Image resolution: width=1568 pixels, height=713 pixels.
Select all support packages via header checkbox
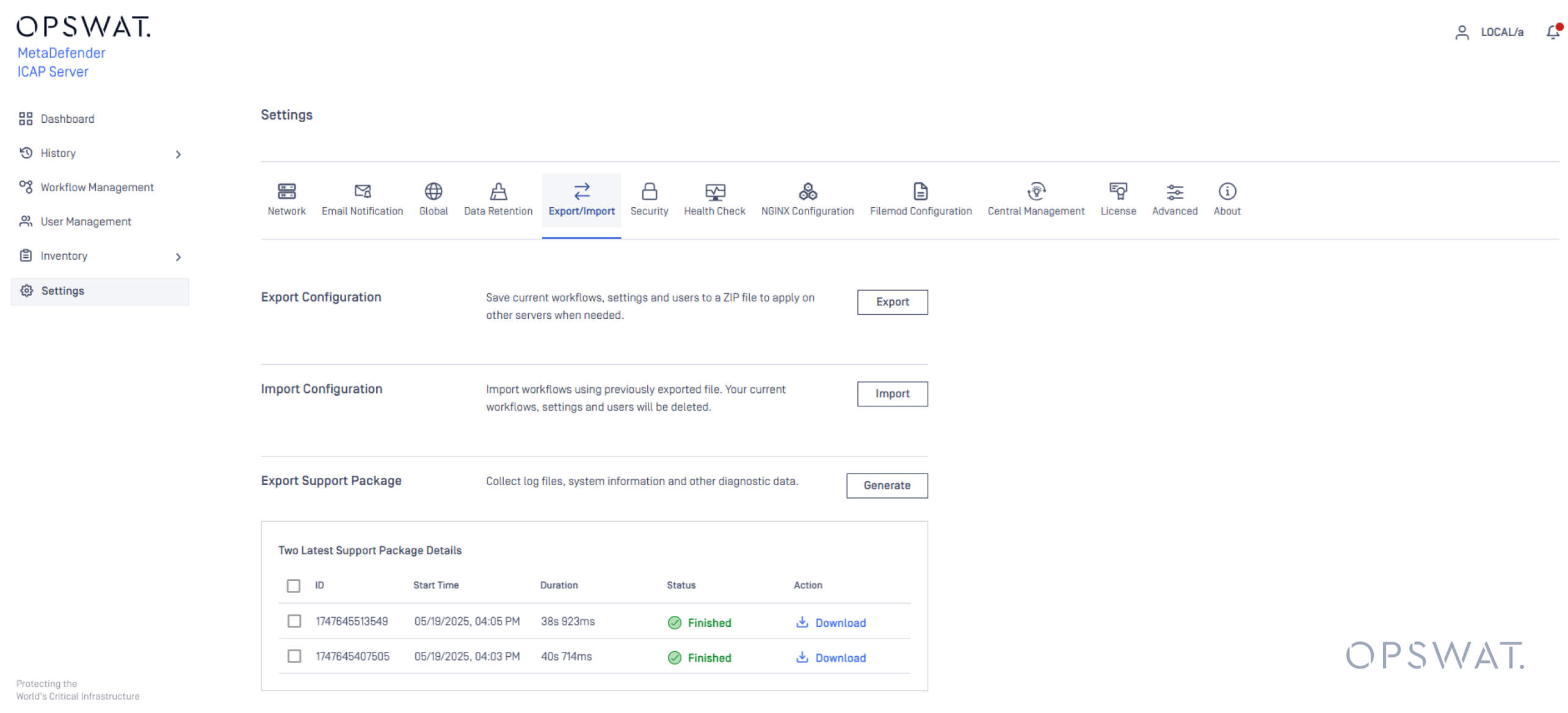(294, 585)
